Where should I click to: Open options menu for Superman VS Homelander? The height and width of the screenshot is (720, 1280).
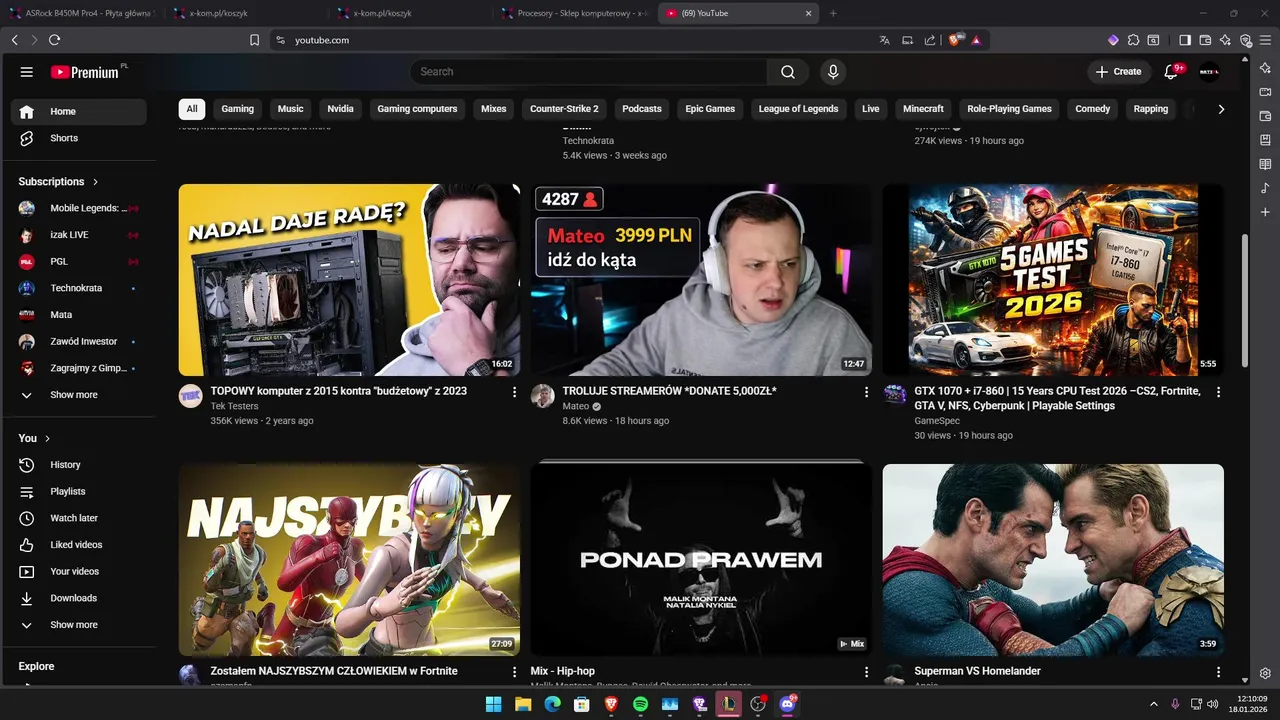point(1218,672)
